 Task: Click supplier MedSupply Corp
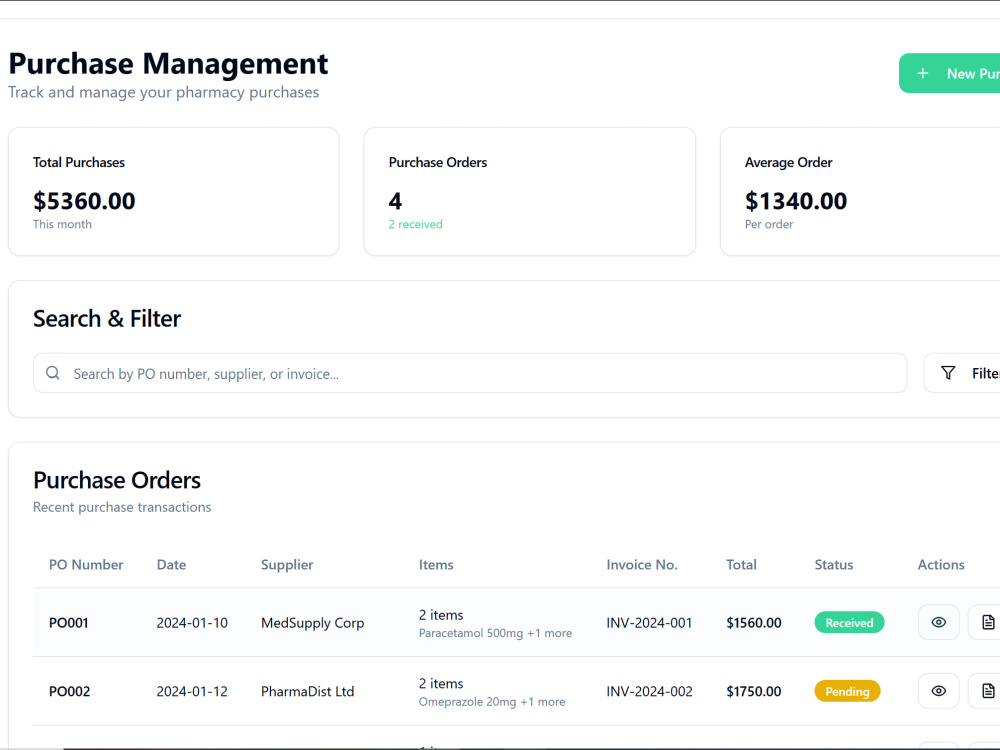point(312,623)
